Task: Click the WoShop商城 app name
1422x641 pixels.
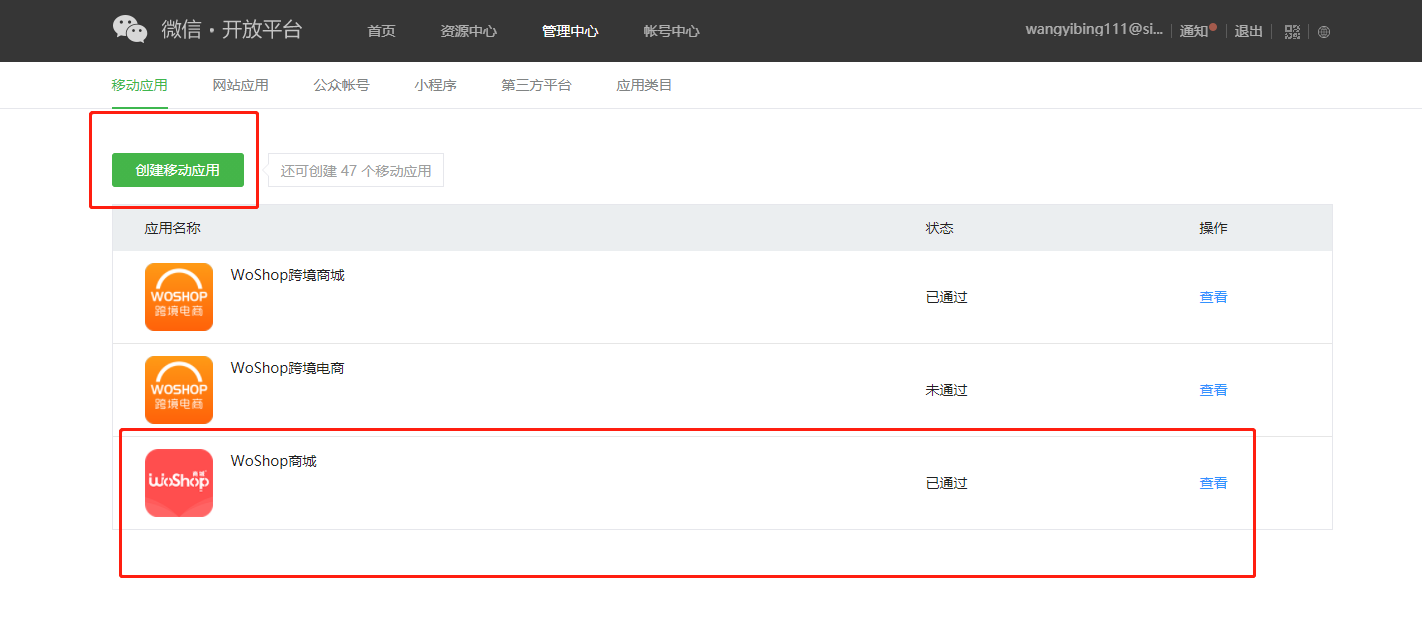Action: tap(274, 461)
